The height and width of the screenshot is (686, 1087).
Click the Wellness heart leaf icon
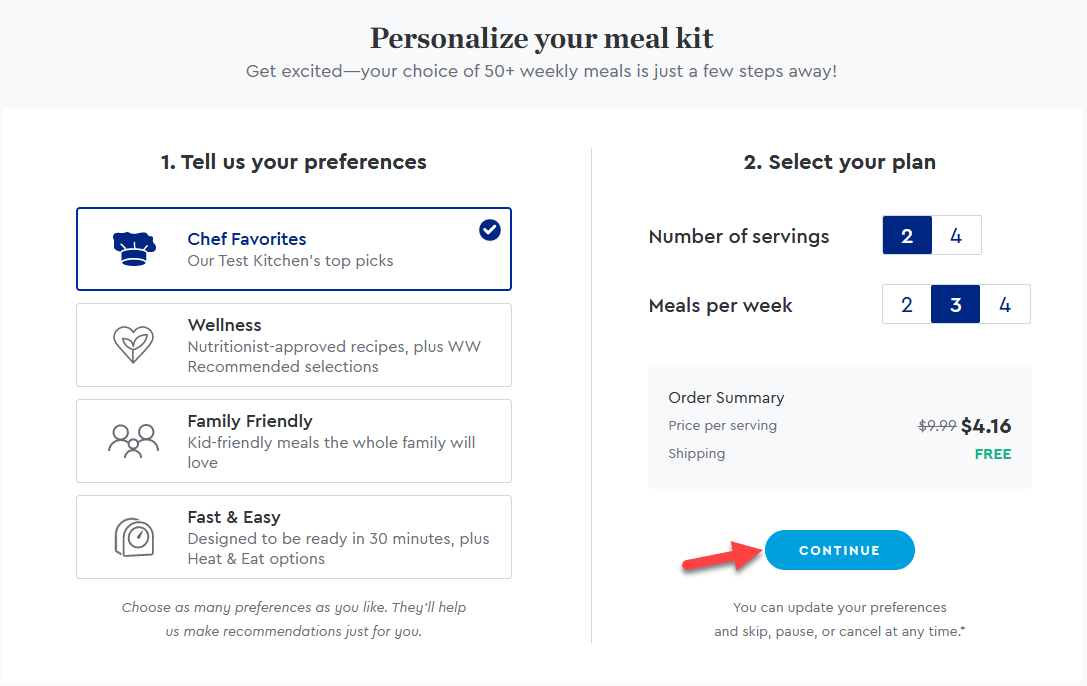133,344
